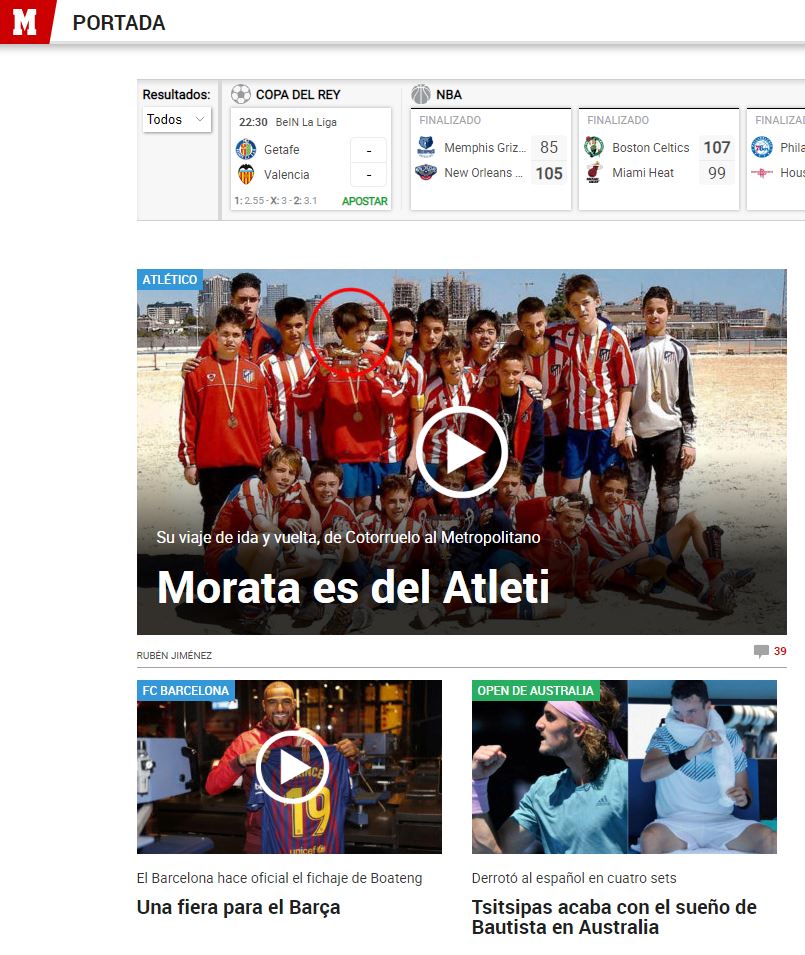This screenshot has width=805, height=955.
Task: Click the Marca red M logo
Action: click(x=25, y=21)
